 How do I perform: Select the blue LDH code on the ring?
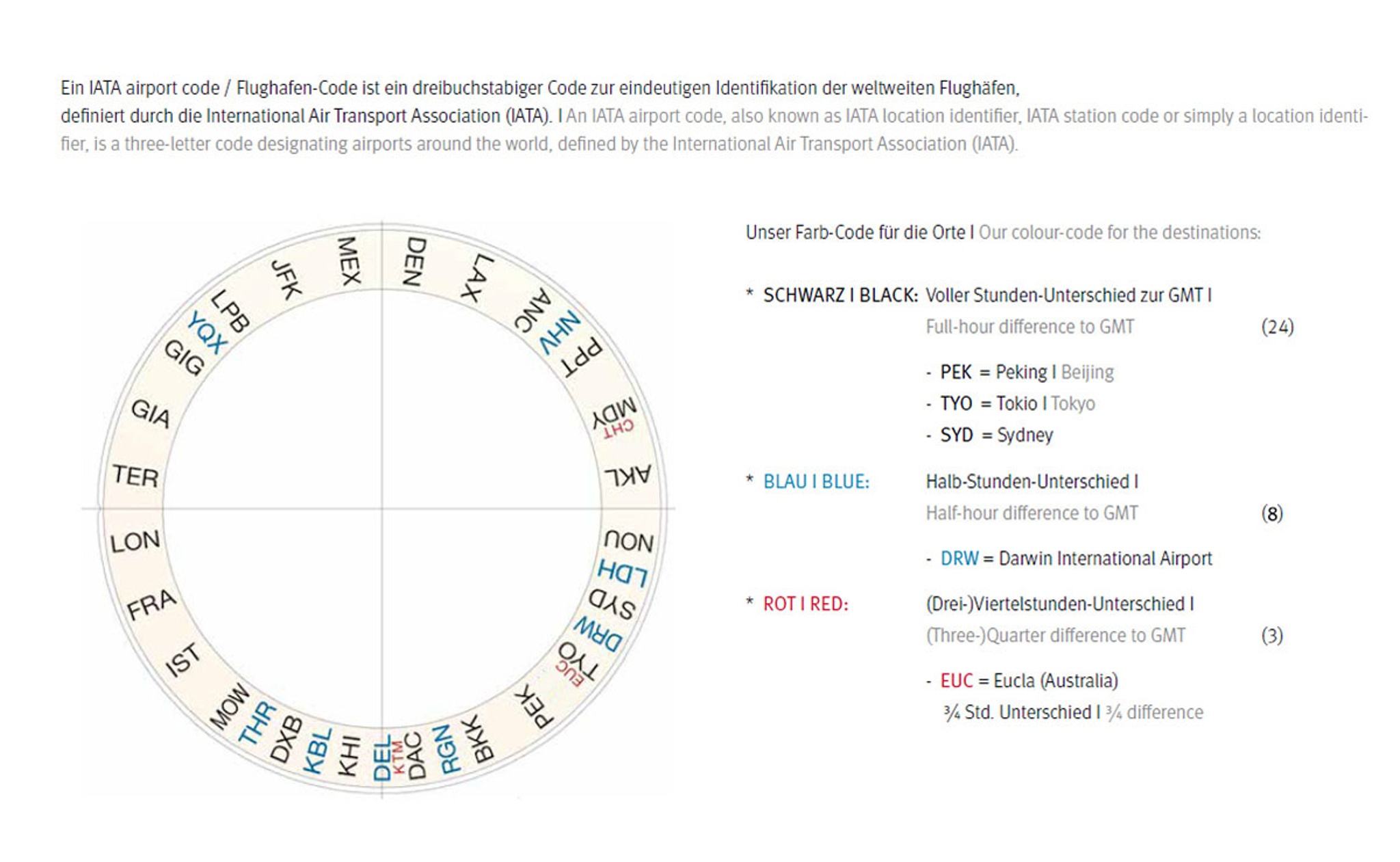(622, 572)
